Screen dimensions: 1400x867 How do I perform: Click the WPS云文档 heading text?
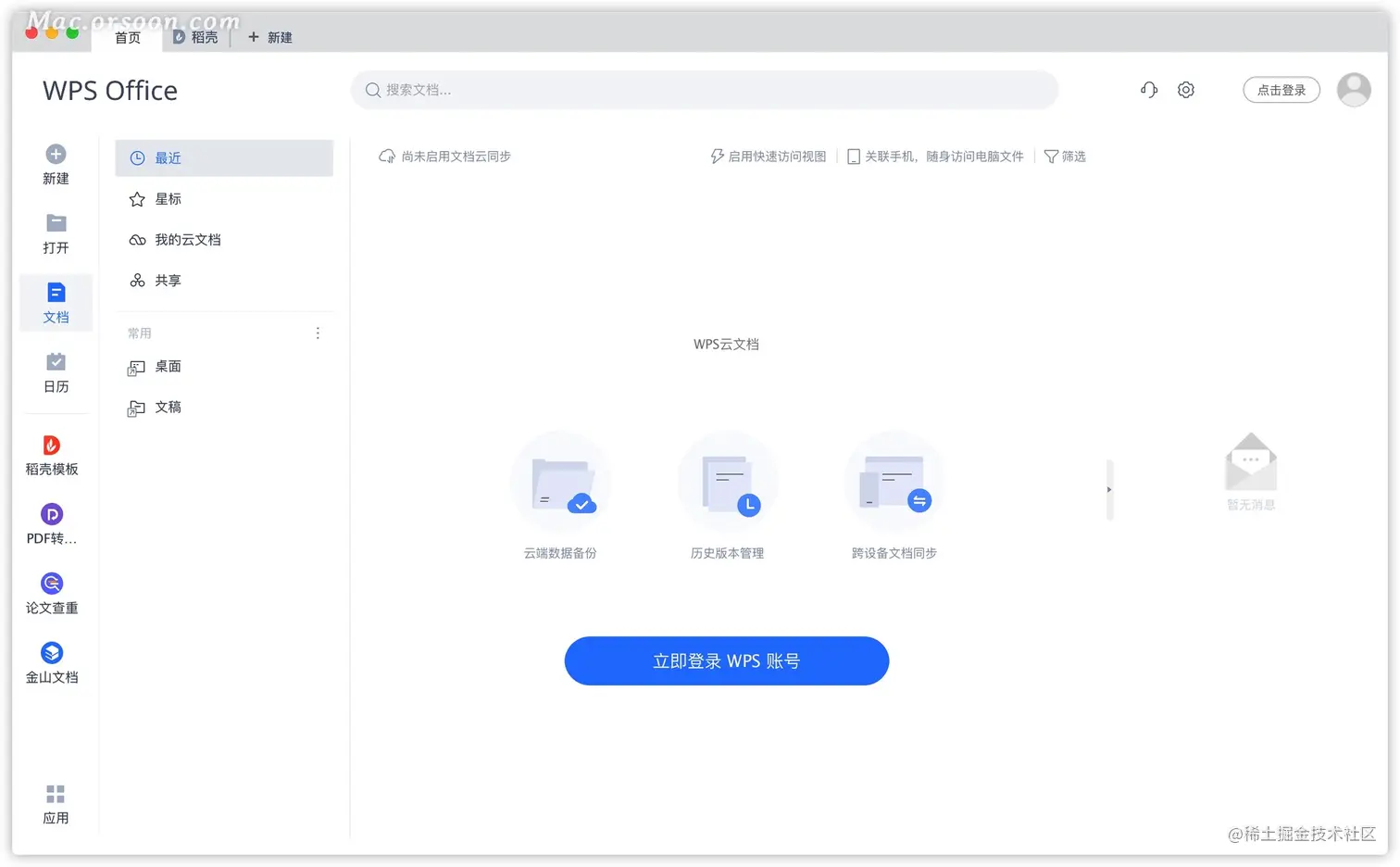point(727,345)
